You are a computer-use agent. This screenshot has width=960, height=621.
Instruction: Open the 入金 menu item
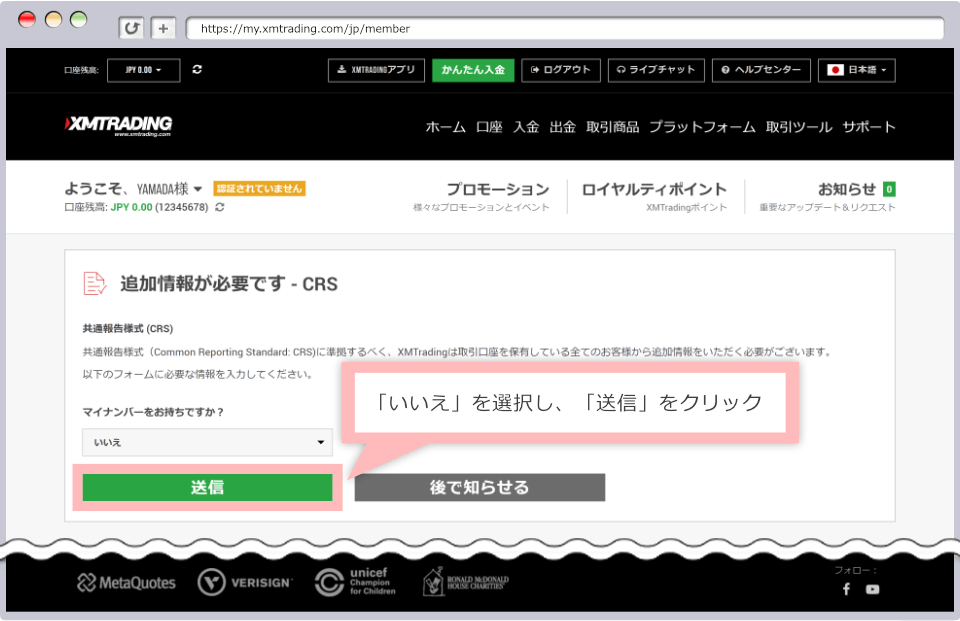pos(526,127)
